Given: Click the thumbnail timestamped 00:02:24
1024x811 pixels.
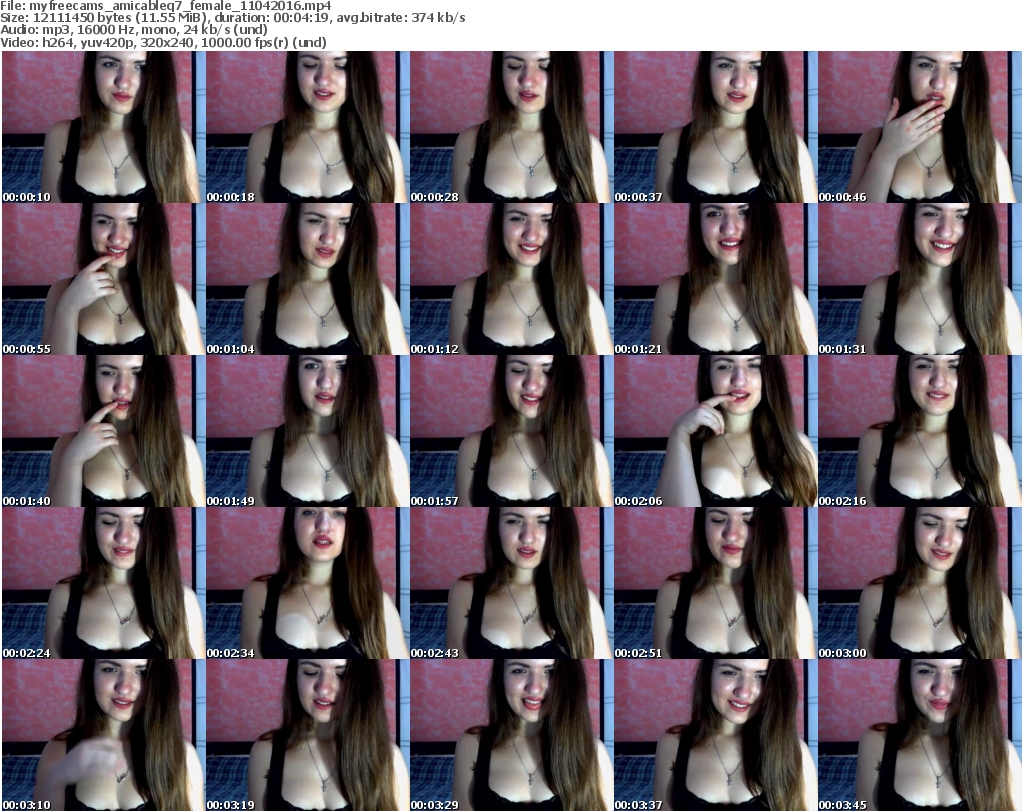Looking at the screenshot, I should coord(103,583).
